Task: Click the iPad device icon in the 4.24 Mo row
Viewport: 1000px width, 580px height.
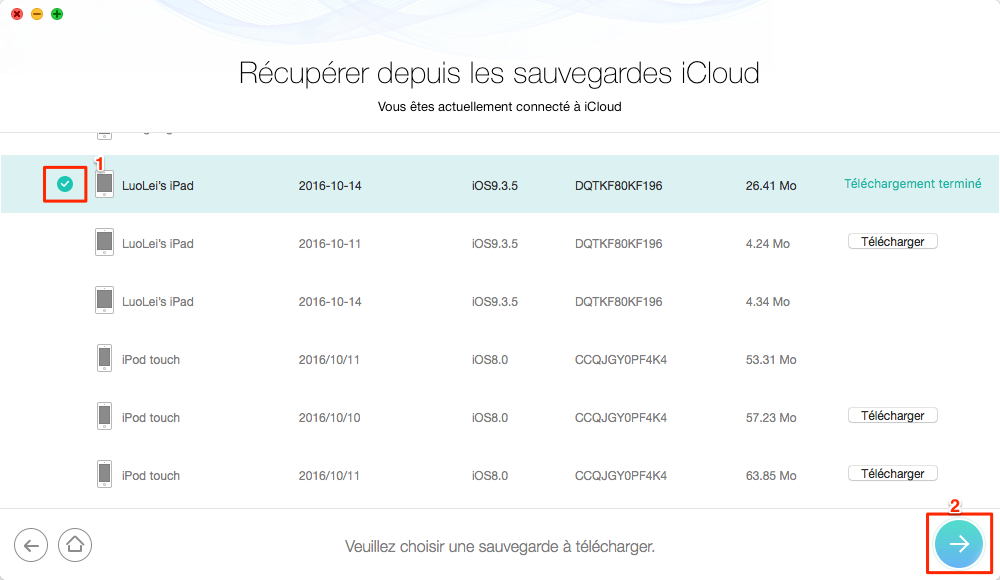Action: click(105, 242)
